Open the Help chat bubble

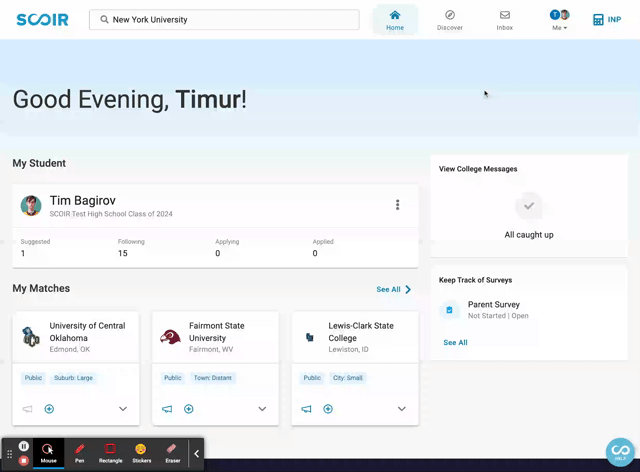pyautogui.click(x=620, y=452)
